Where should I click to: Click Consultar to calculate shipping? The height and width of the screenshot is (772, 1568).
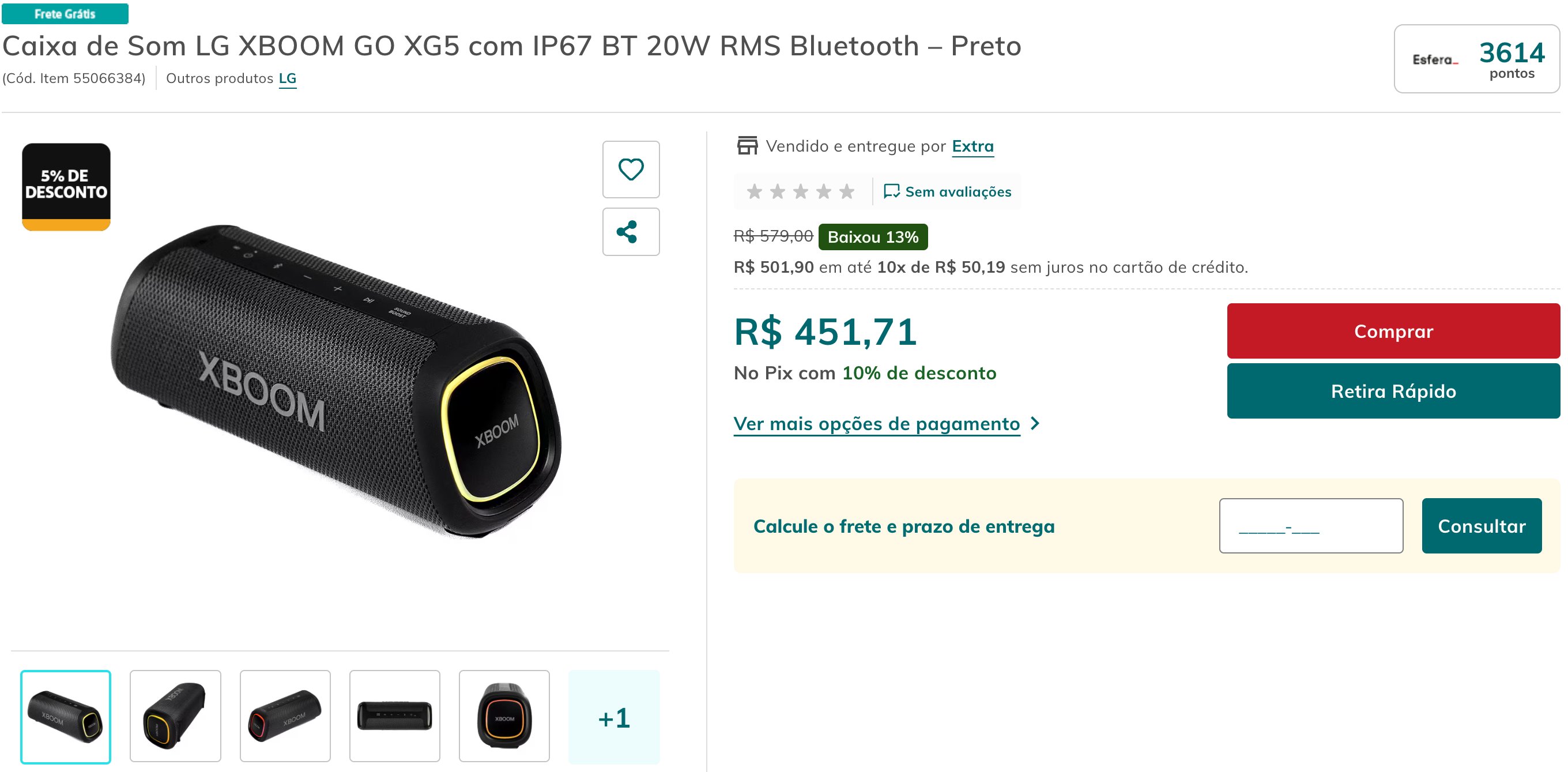(1482, 526)
